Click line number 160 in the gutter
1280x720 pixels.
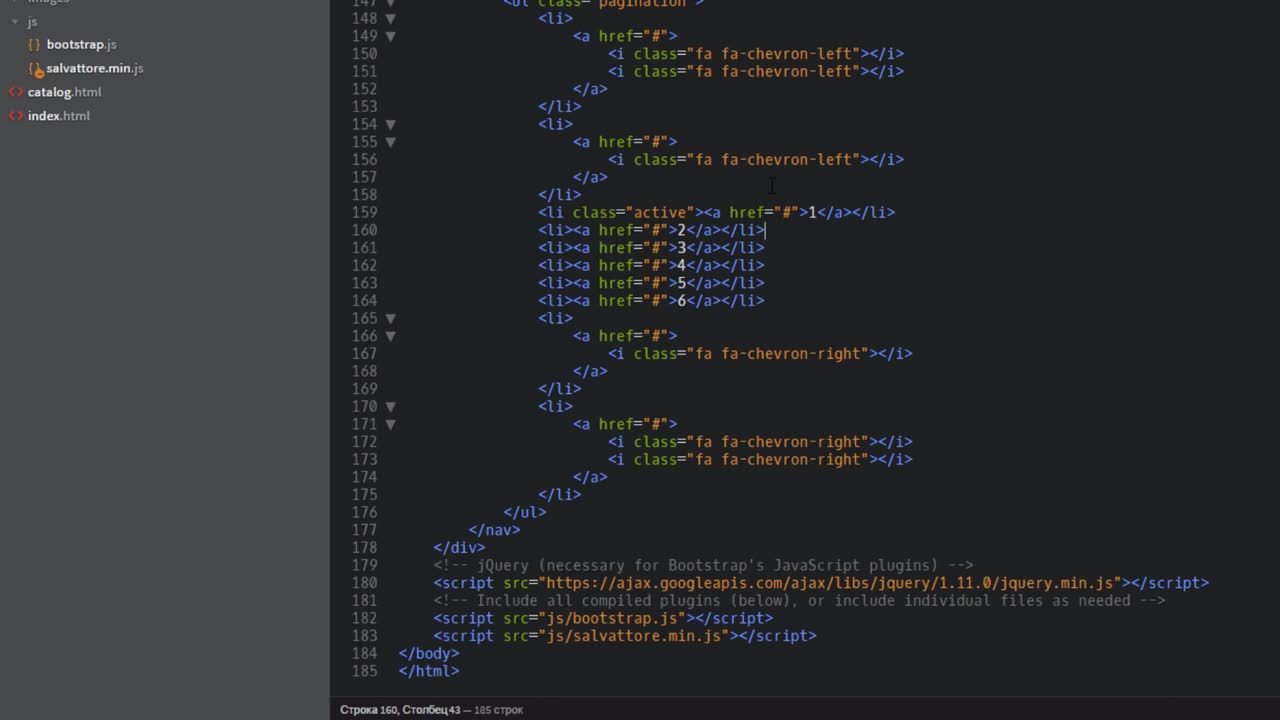click(364, 230)
